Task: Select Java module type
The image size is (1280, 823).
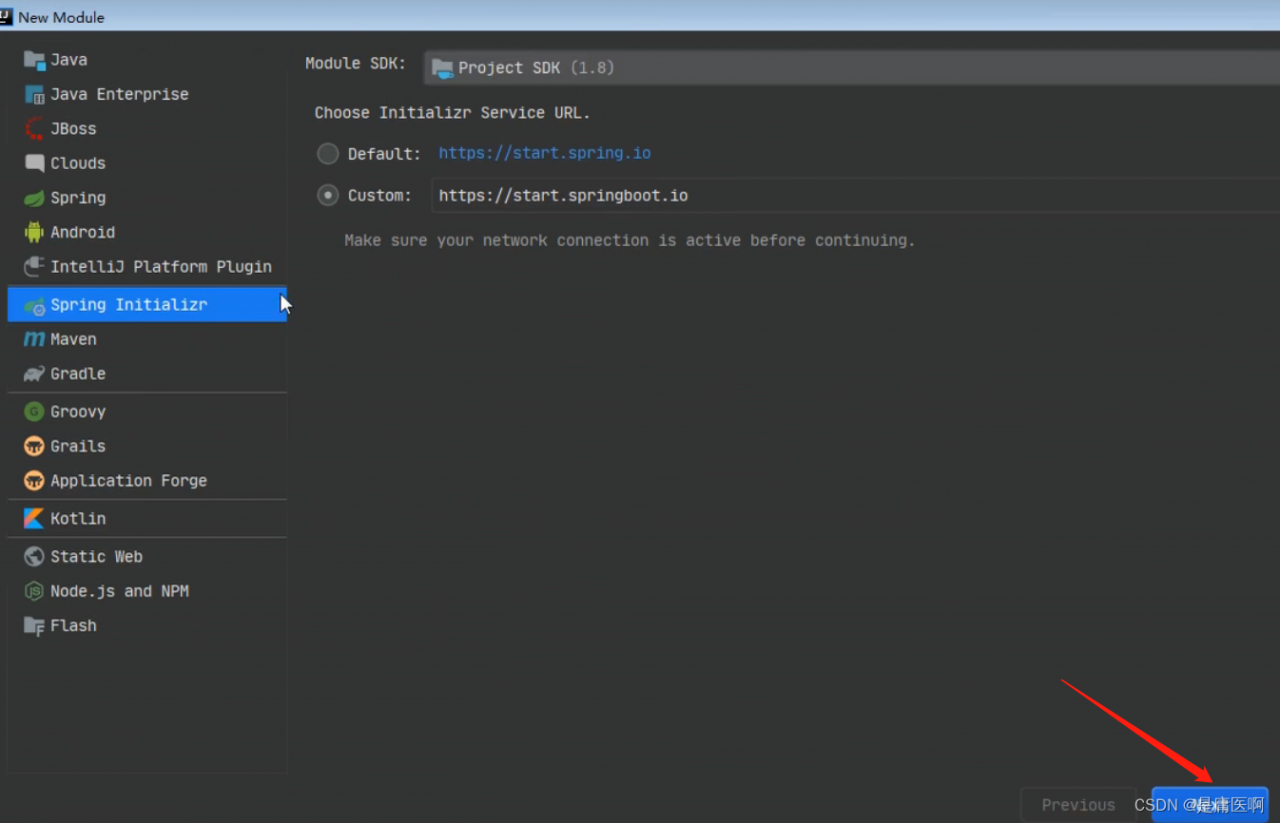Action: (147, 60)
